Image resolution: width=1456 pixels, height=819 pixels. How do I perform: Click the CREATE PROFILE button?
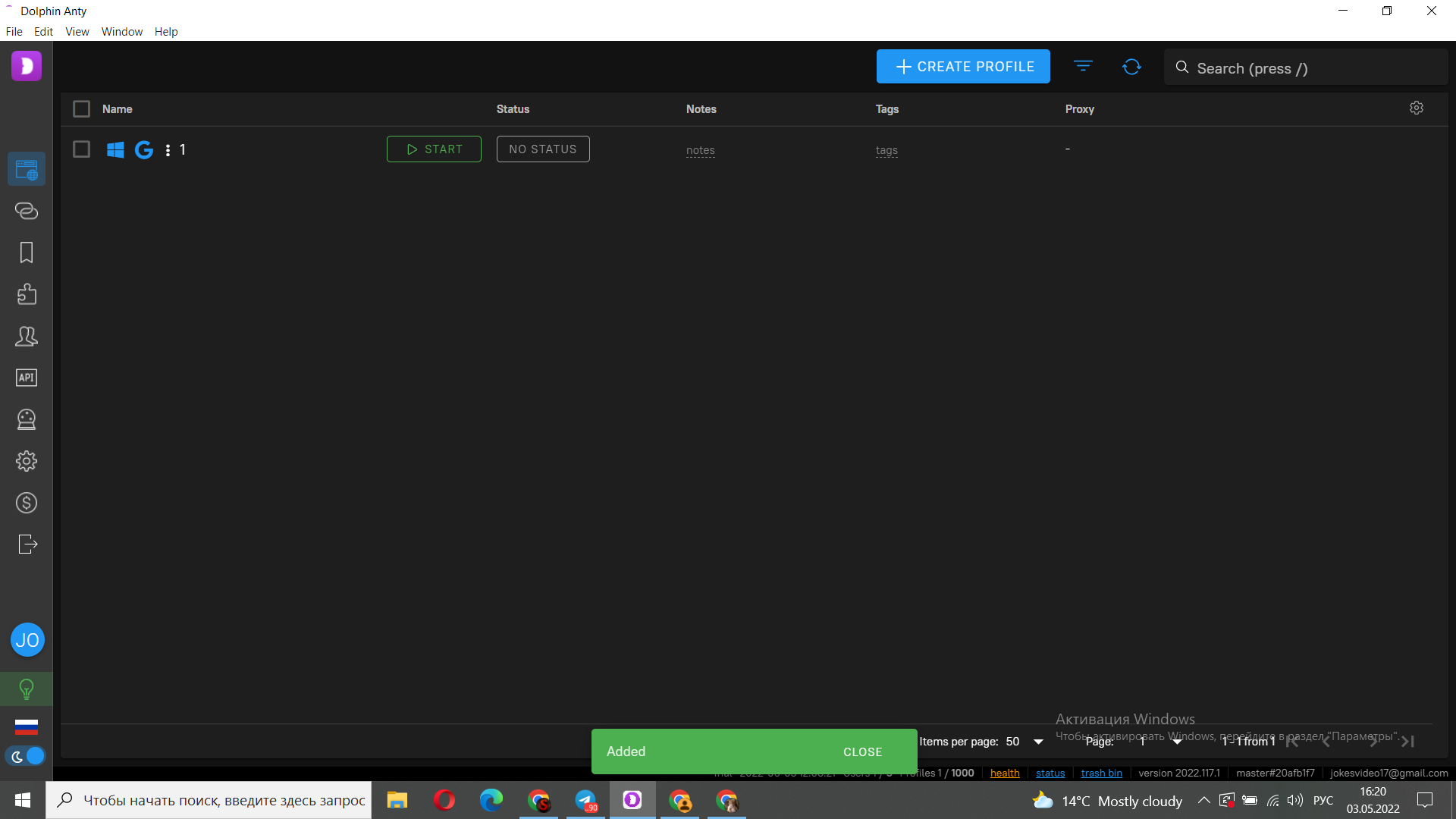click(x=963, y=66)
